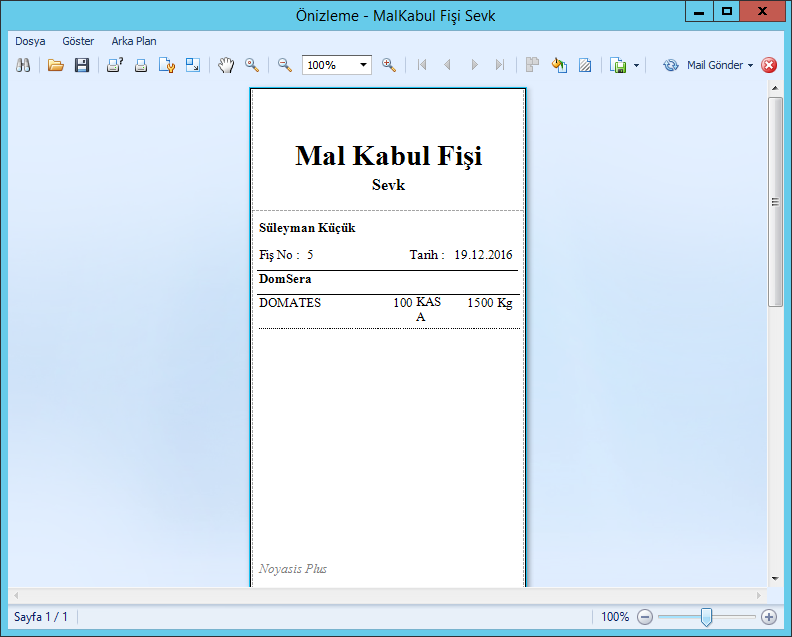Viewport: 792px width, 637px height.
Task: Click the '100 KASA' quantity
Action: coord(417,309)
